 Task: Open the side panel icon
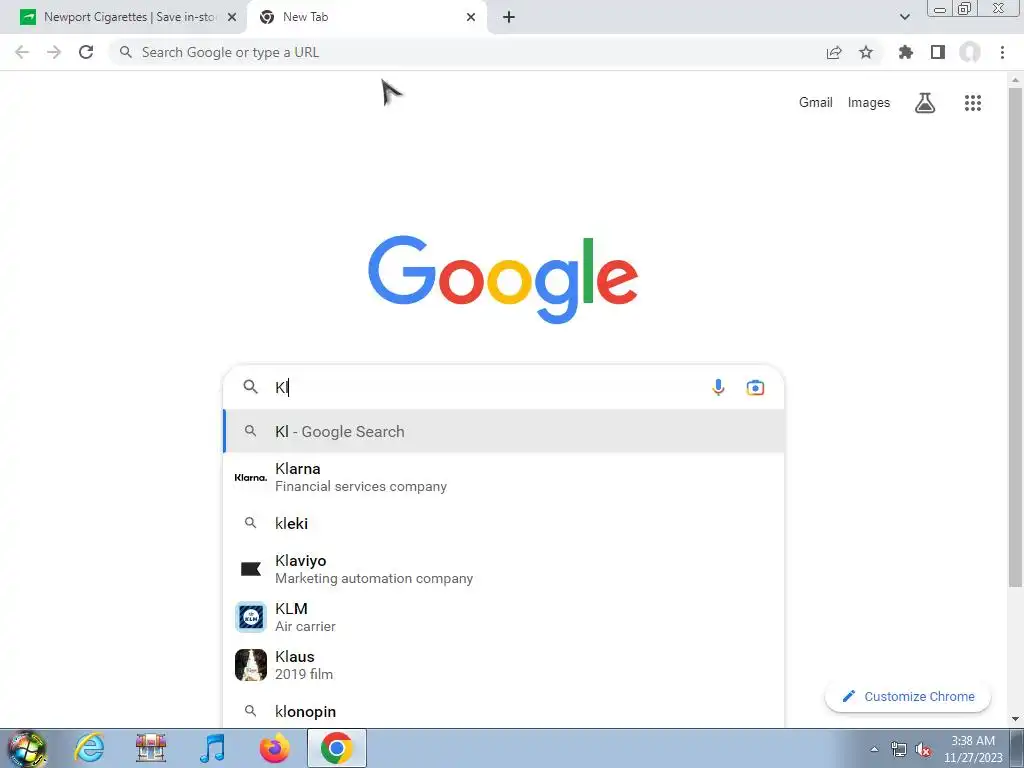938,52
